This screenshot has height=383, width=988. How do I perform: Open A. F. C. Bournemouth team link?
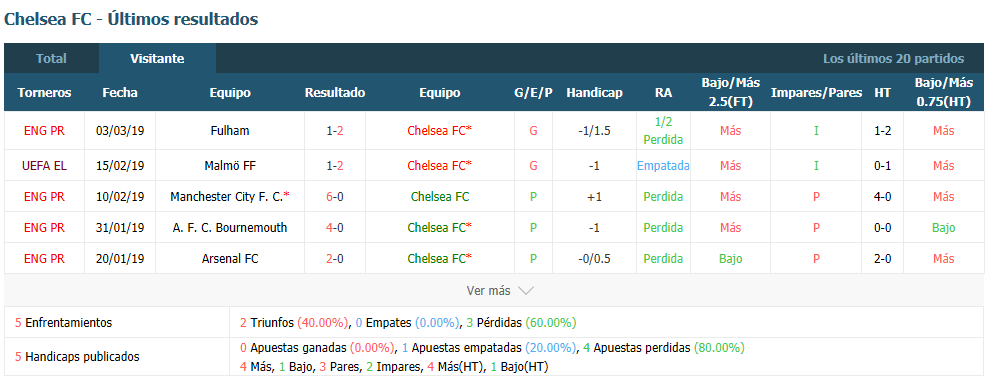coord(230,227)
